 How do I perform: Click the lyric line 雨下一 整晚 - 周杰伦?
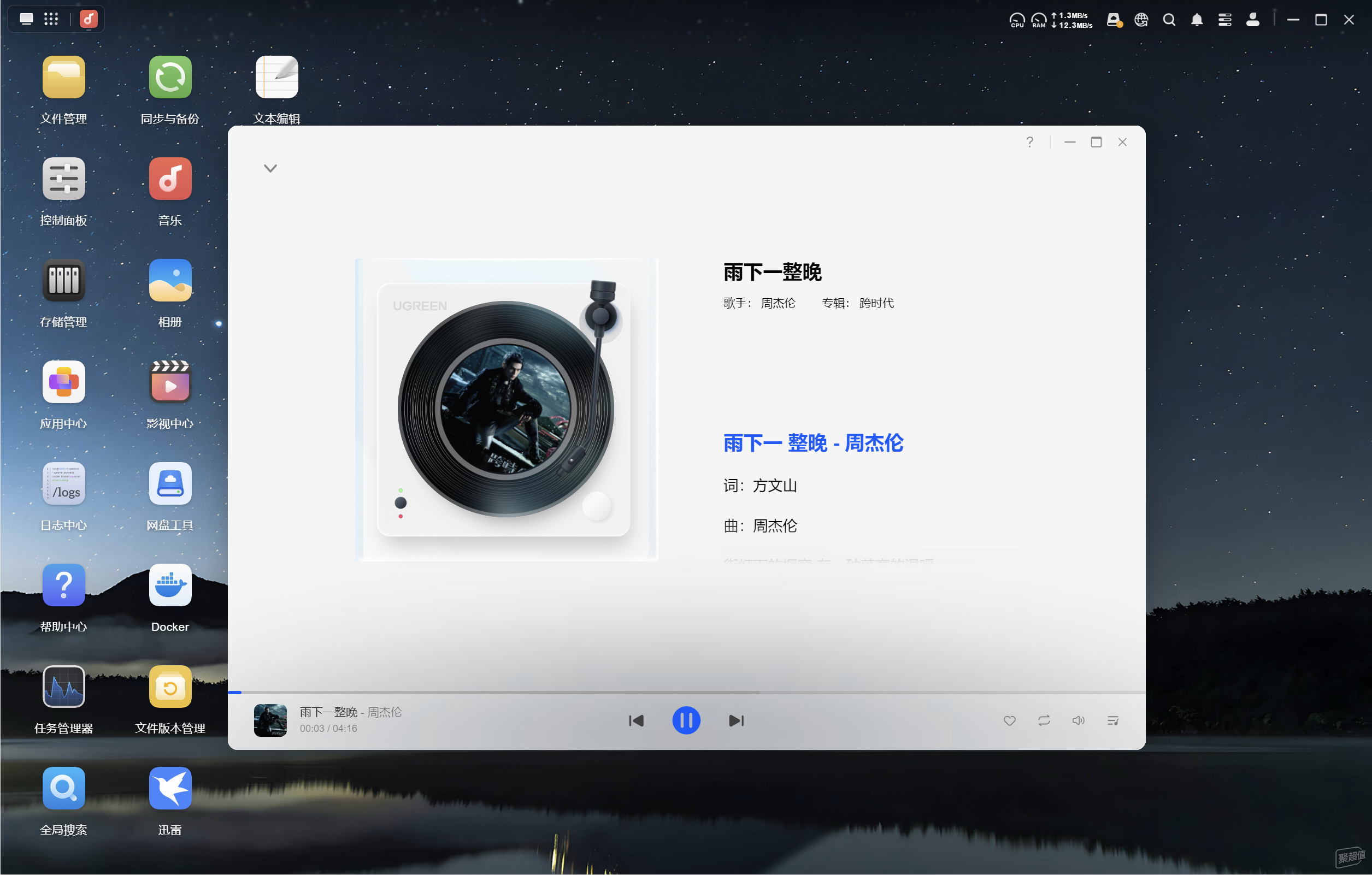tap(814, 442)
